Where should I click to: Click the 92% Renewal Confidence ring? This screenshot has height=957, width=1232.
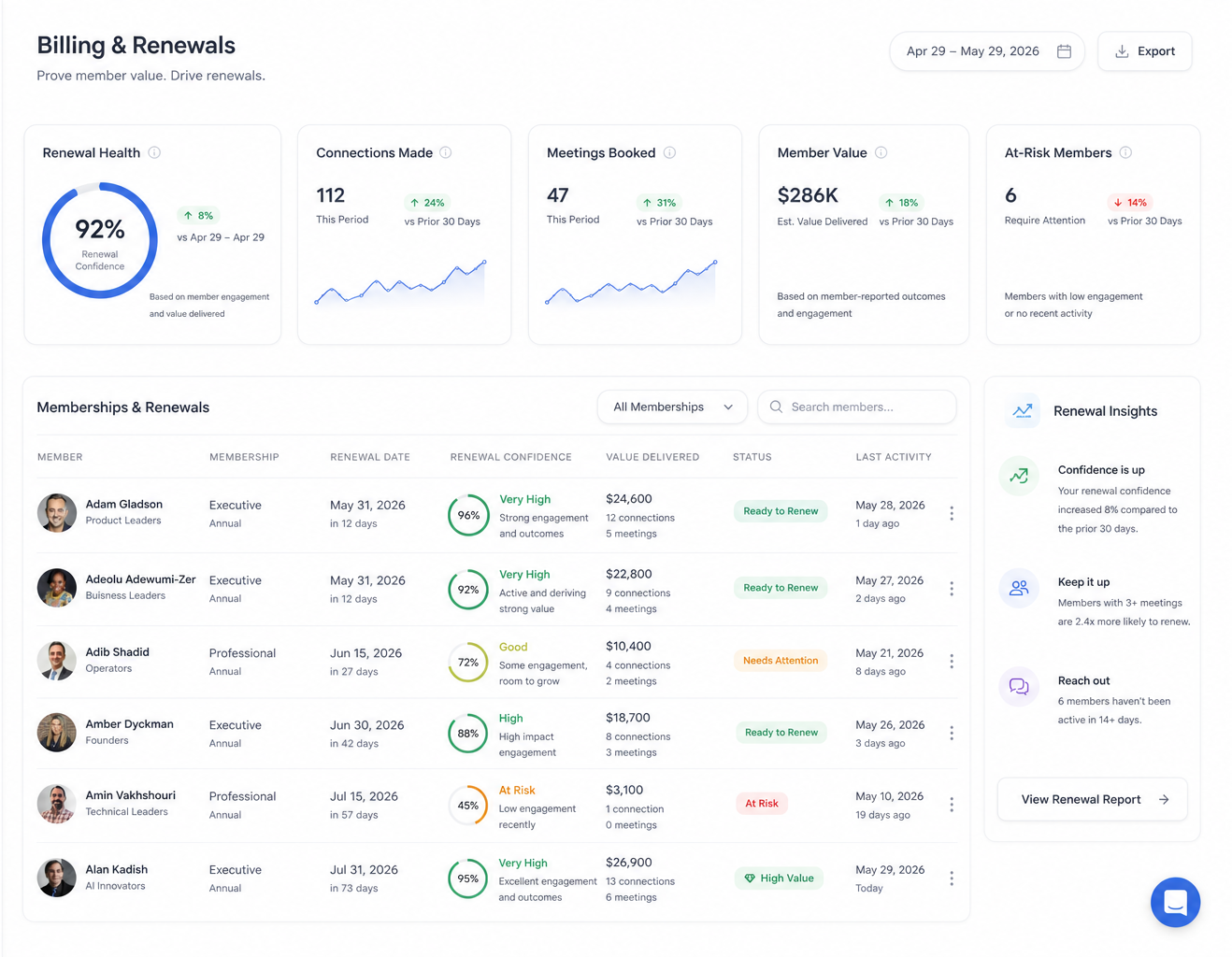click(x=100, y=240)
